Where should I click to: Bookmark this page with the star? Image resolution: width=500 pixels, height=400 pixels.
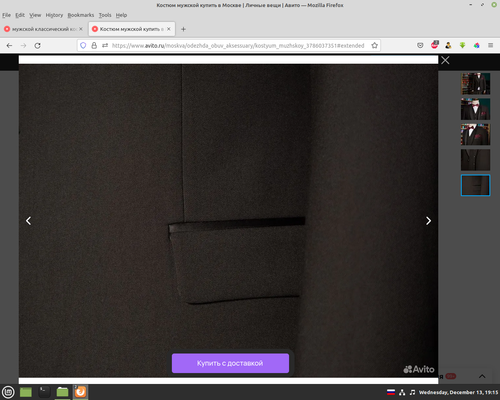coord(375,45)
